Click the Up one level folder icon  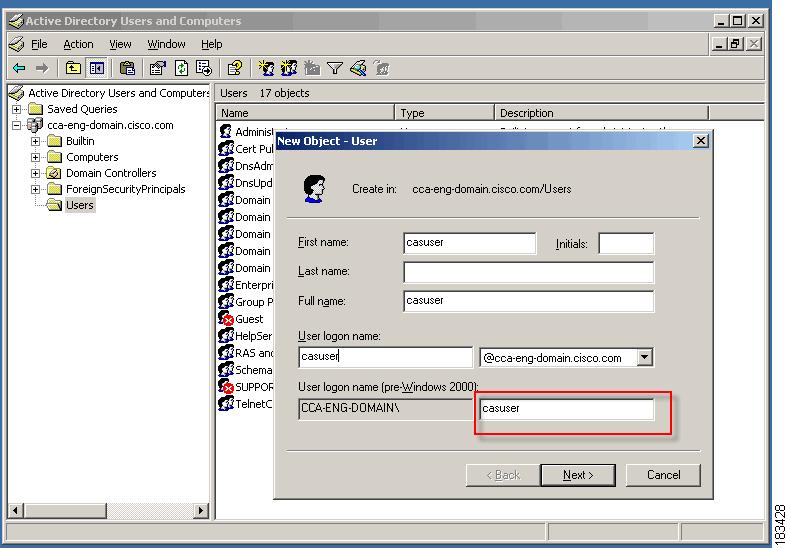[x=73, y=68]
